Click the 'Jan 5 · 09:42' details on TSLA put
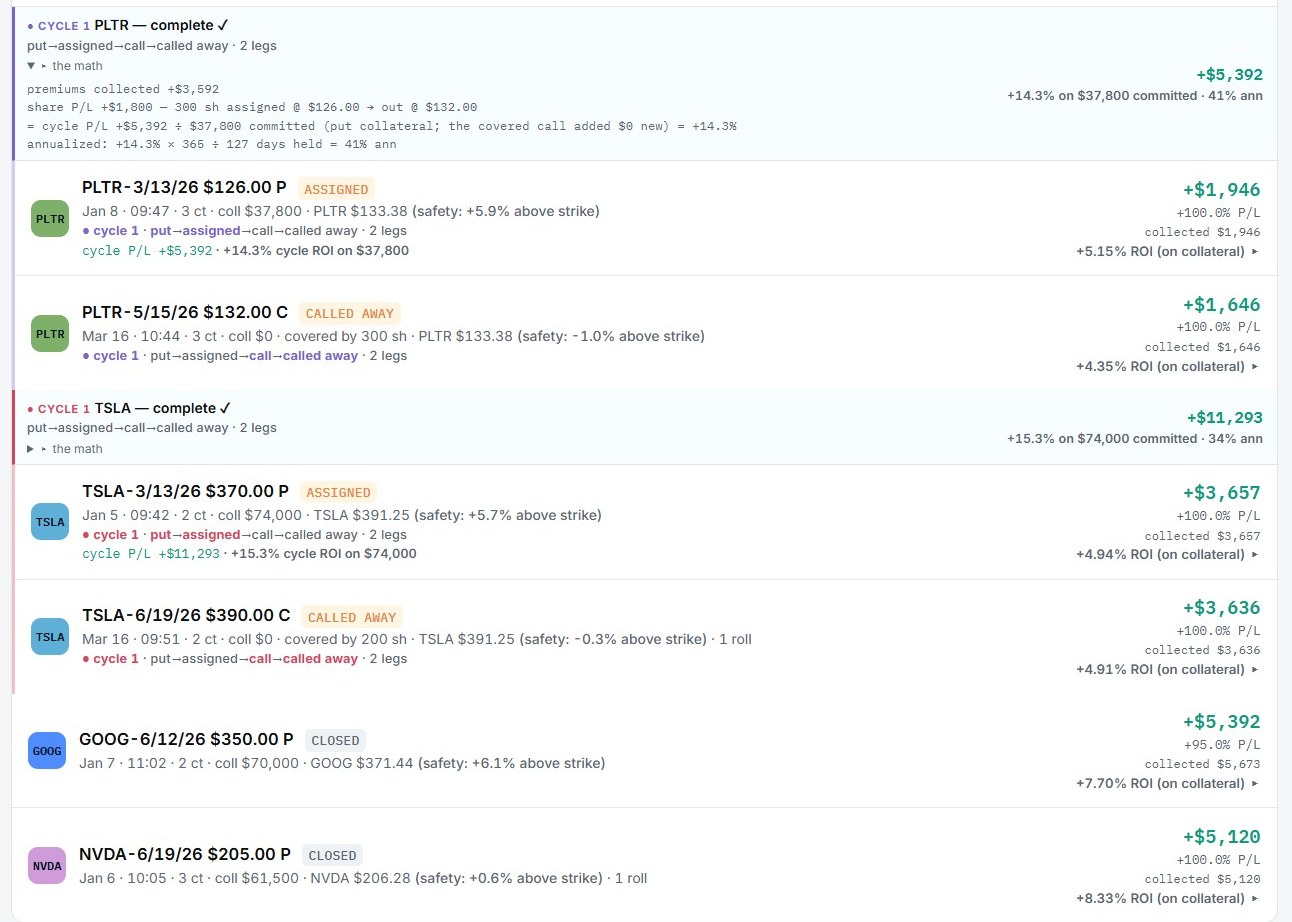Screen dimensions: 1292x922 coord(342,515)
